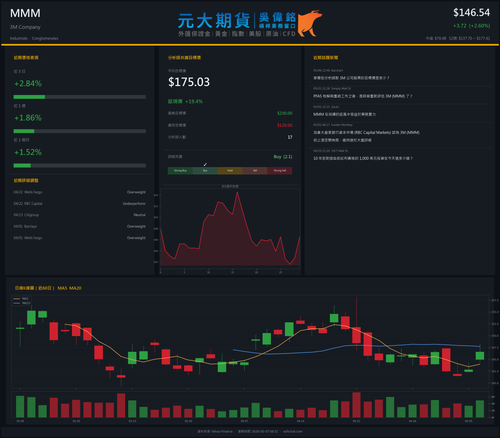Click the 元大期貨 brand logo text
This screenshot has height=438, width=500.
214,21
